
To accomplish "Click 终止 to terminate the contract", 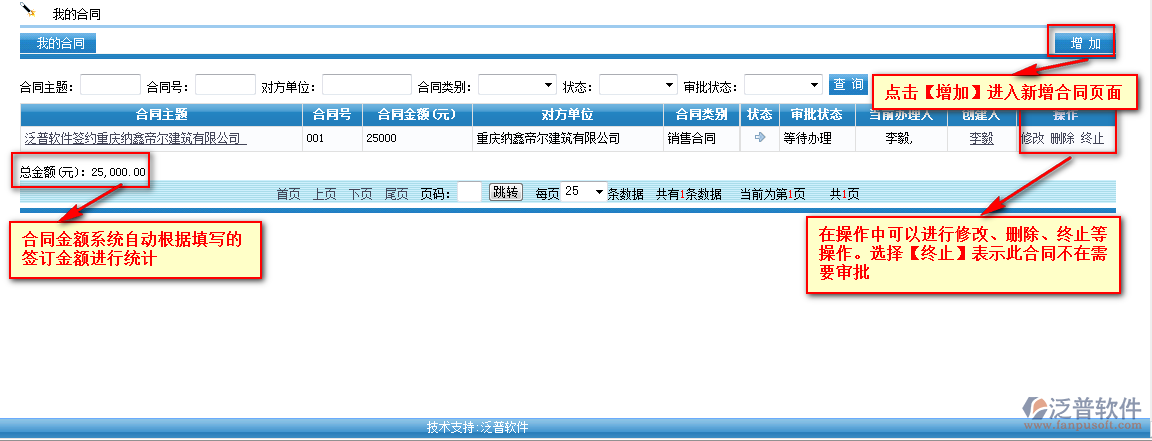I will click(x=1093, y=139).
